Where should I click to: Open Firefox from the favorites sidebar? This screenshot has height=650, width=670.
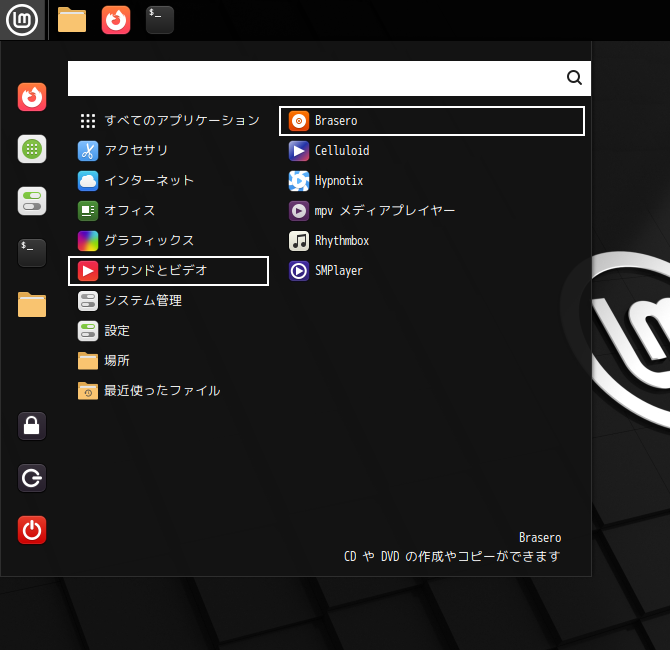(x=32, y=97)
